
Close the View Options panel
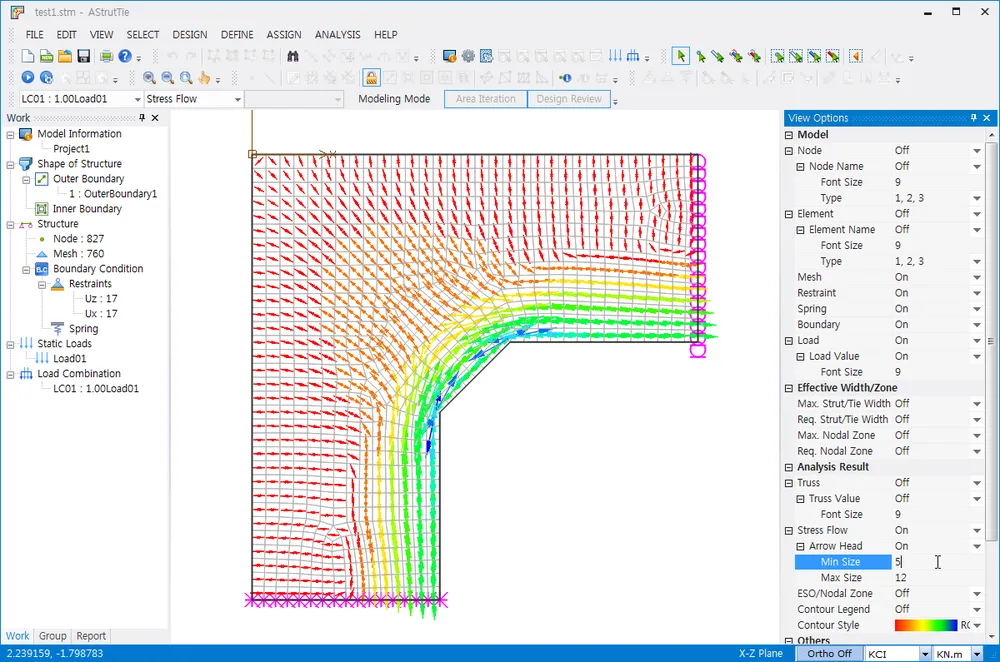point(987,117)
